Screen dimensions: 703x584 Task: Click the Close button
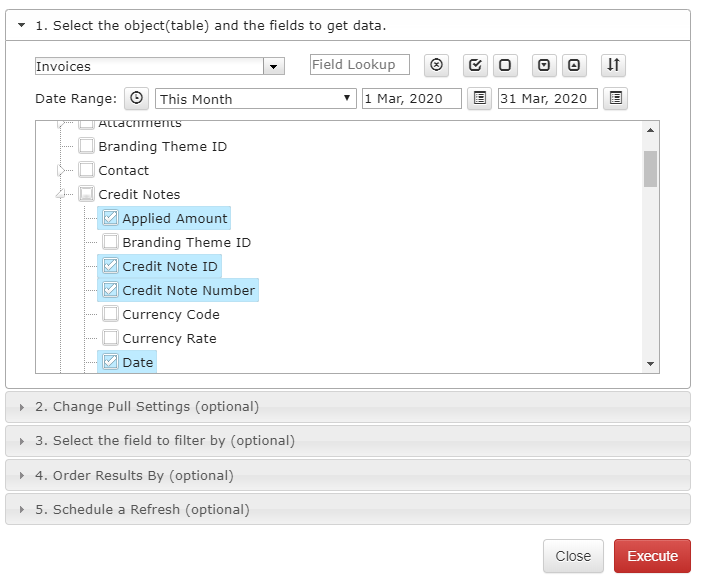pos(573,556)
